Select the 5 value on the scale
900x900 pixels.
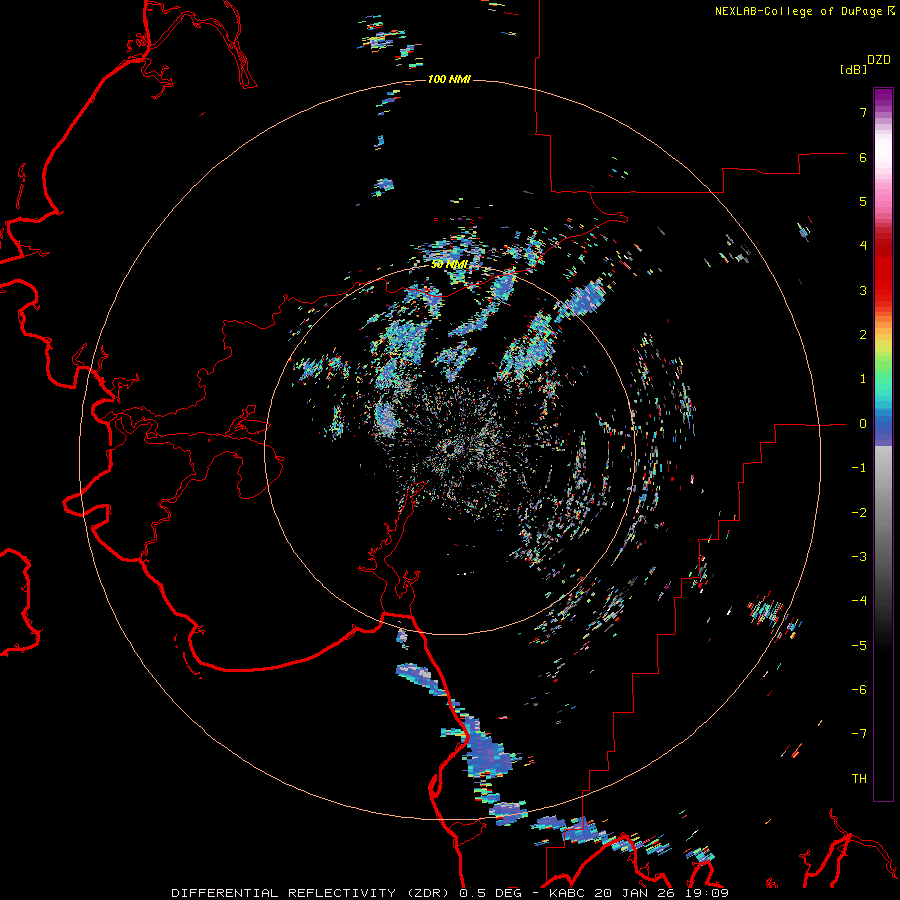[x=863, y=201]
